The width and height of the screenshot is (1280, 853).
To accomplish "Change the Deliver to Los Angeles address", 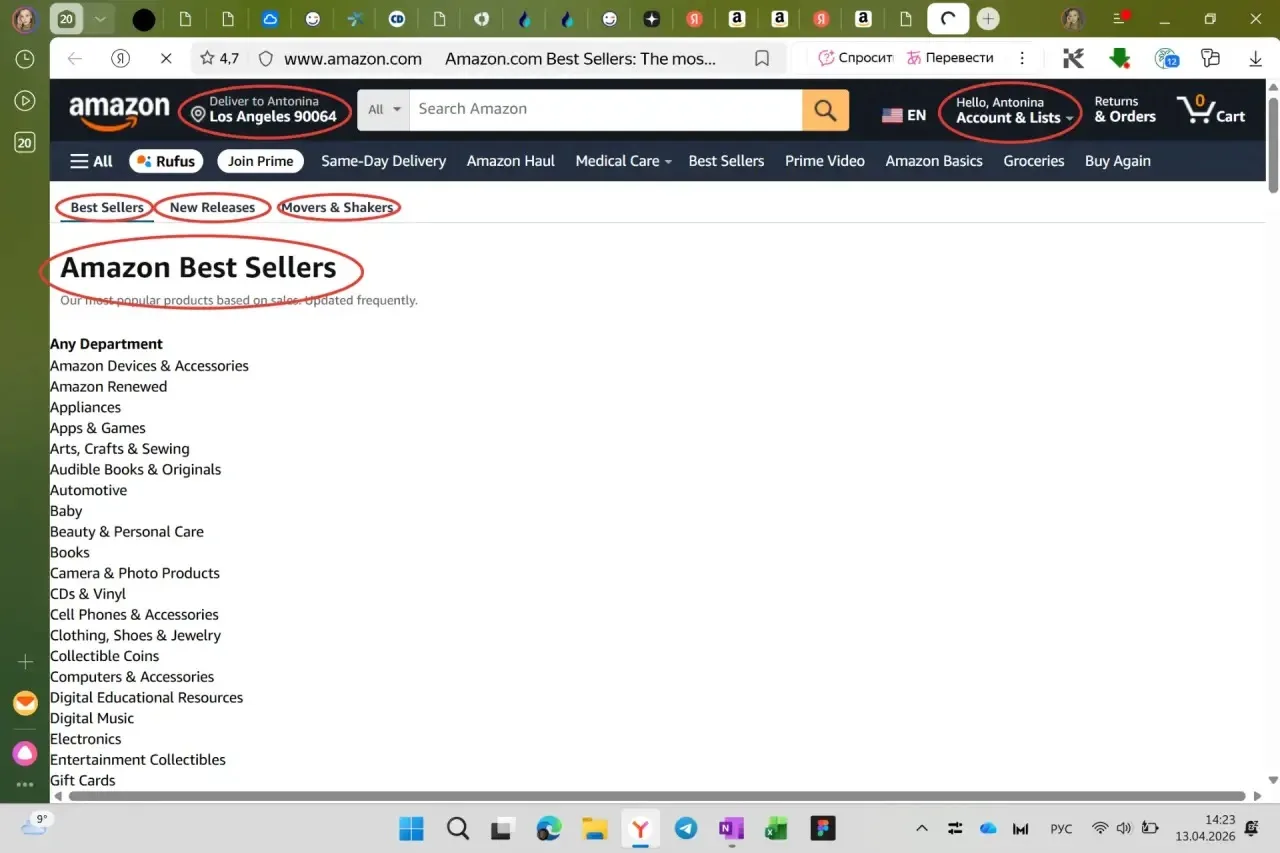I will coord(264,110).
